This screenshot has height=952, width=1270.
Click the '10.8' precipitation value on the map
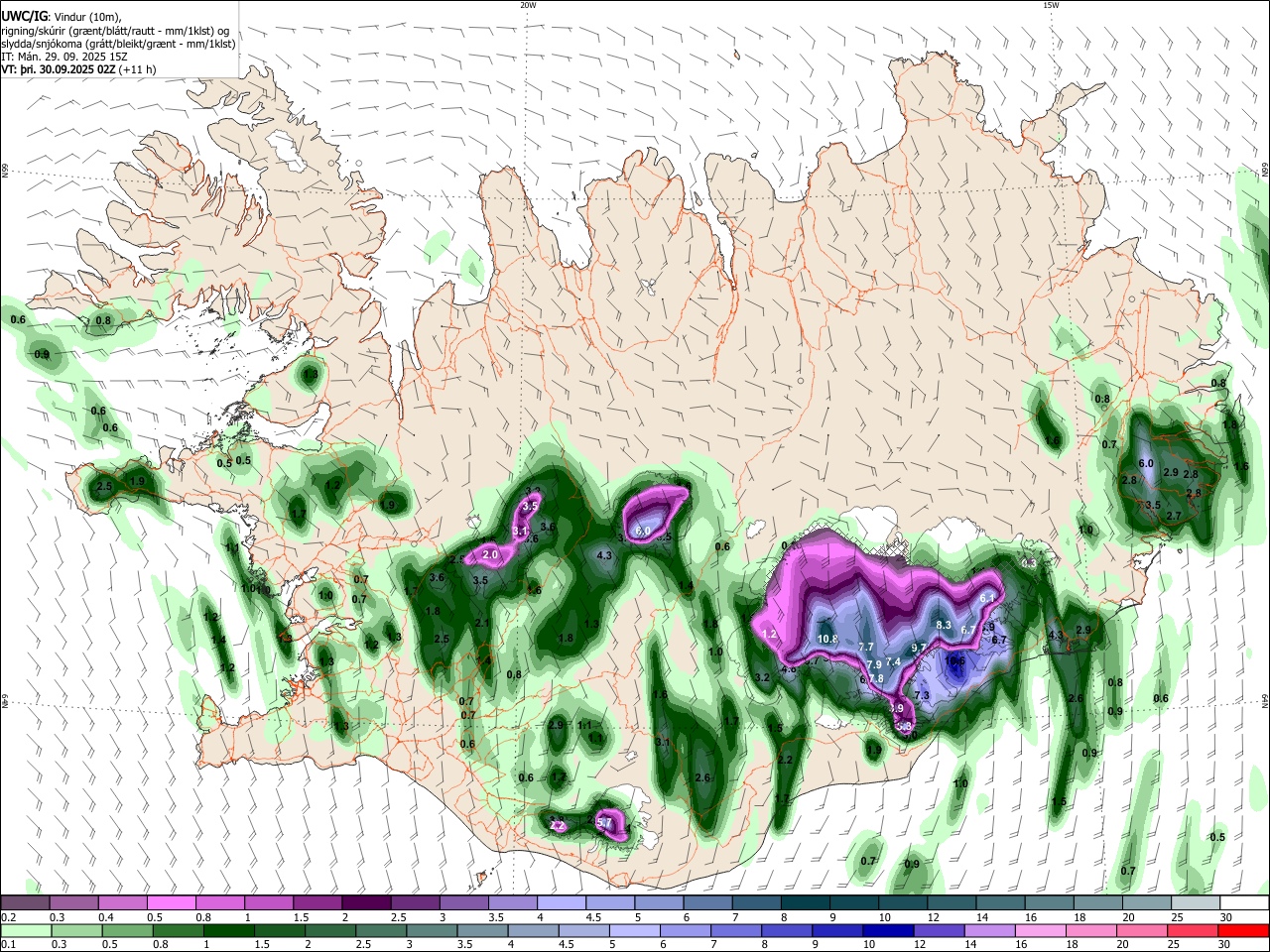[828, 639]
